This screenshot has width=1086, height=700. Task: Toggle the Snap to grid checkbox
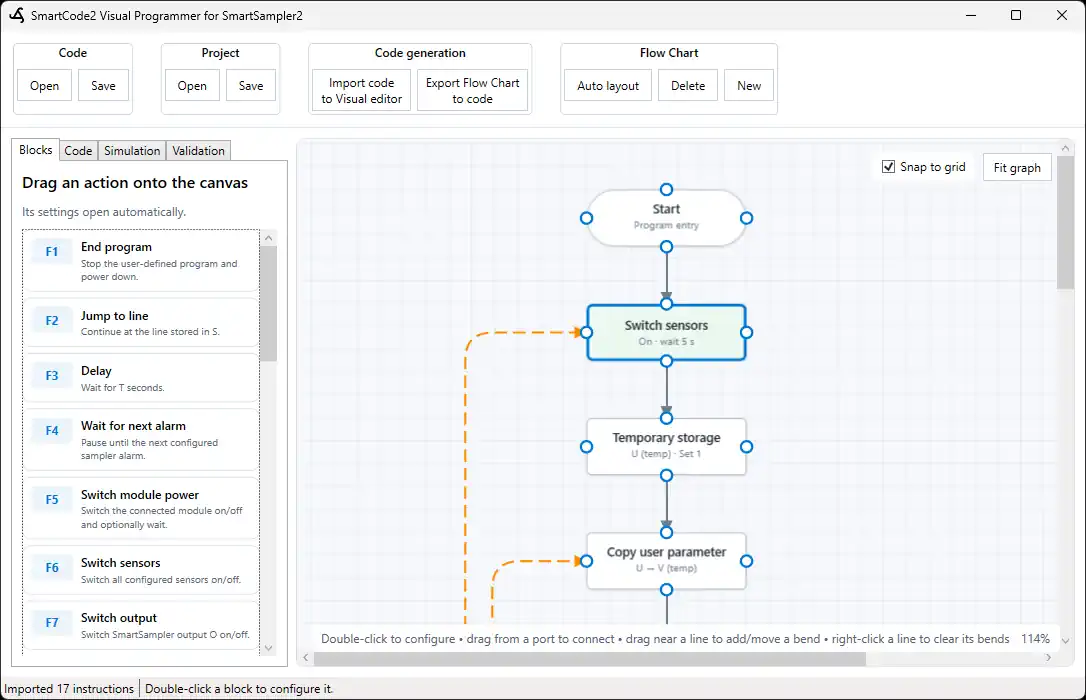889,167
